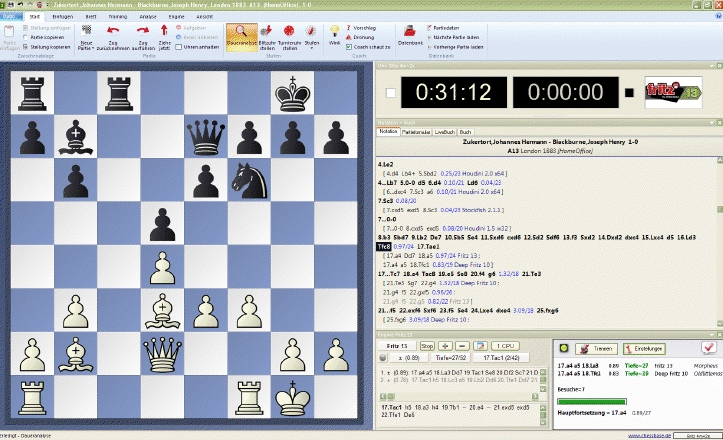The image size is (723, 440).
Task: Click Einstellungen button
Action: point(644,349)
